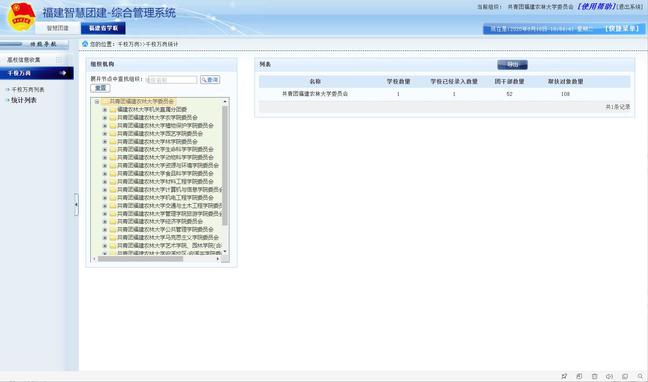Click the 共1条记录 record count text
The width and height of the screenshot is (648, 382).
pyautogui.click(x=618, y=107)
